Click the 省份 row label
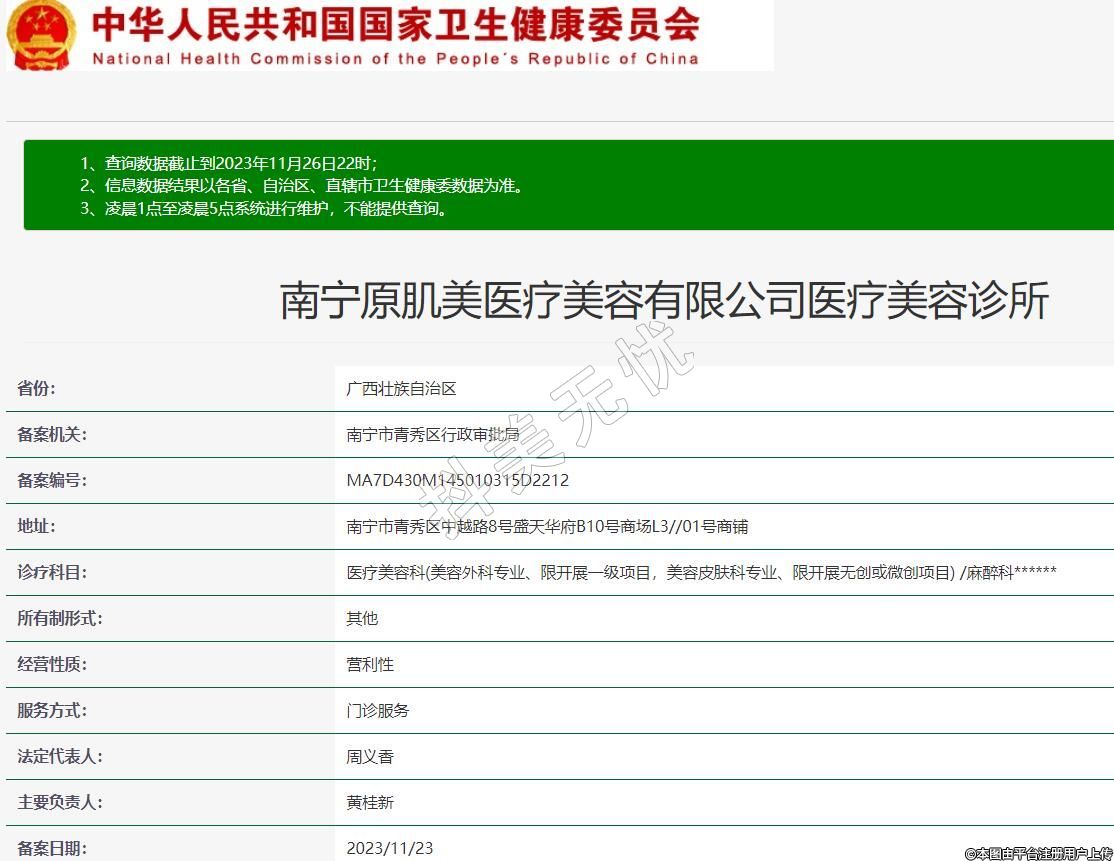 (37, 388)
